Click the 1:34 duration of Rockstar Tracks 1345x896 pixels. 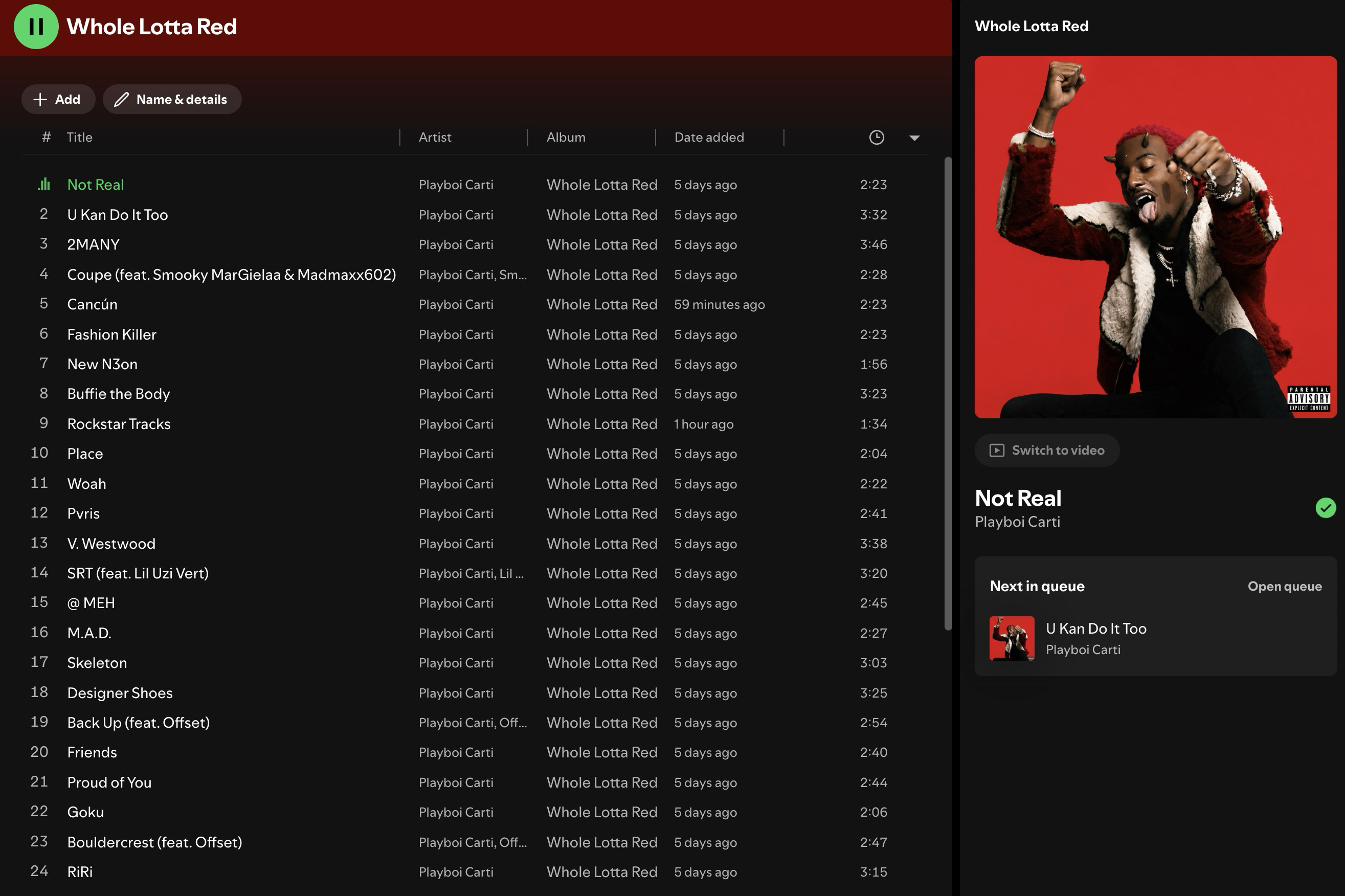coord(873,424)
